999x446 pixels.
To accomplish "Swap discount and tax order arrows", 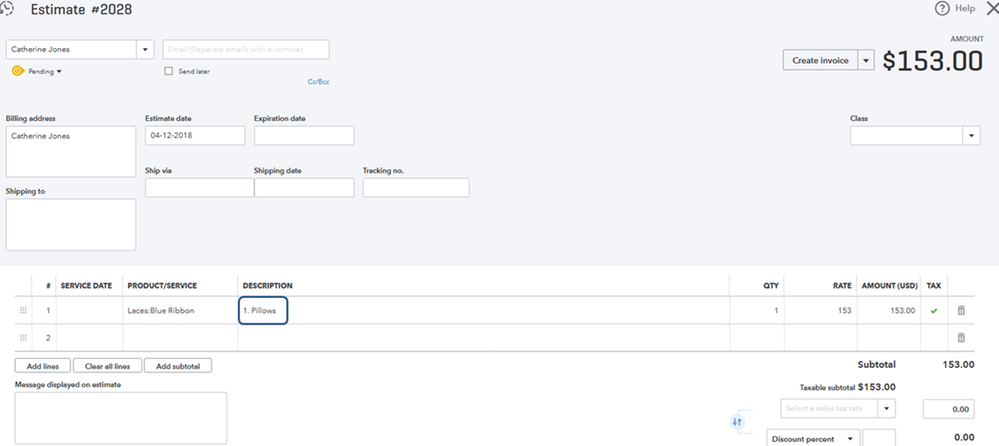I will (738, 422).
